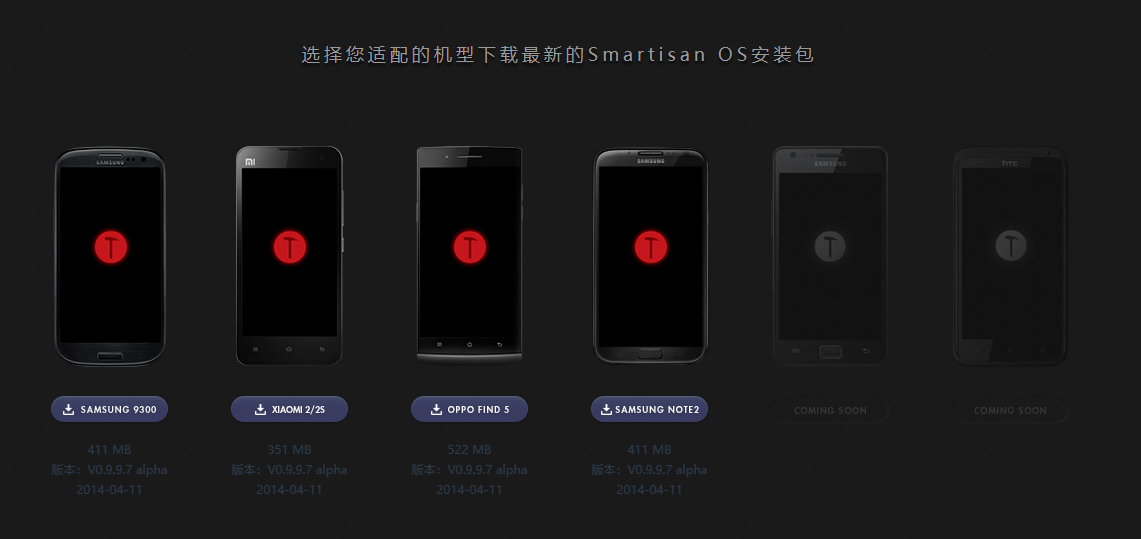Click download icon on Xiaomi 2/2S button

click(261, 410)
